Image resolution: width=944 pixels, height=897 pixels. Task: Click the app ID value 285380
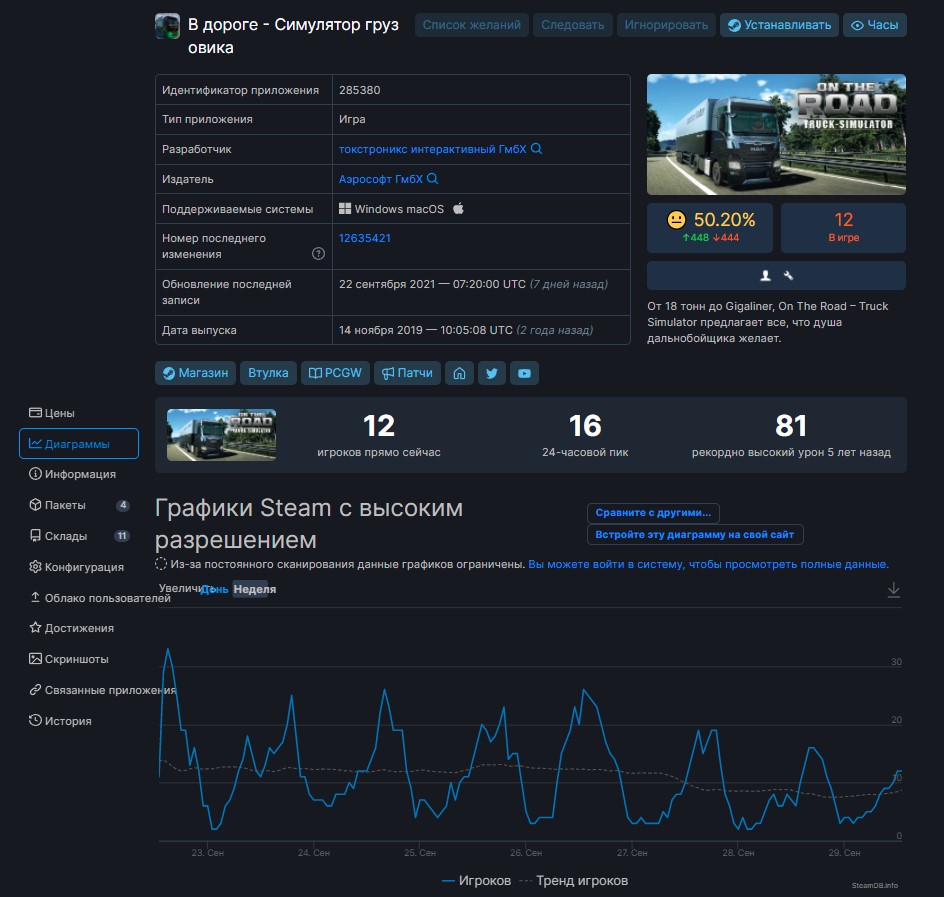point(359,90)
